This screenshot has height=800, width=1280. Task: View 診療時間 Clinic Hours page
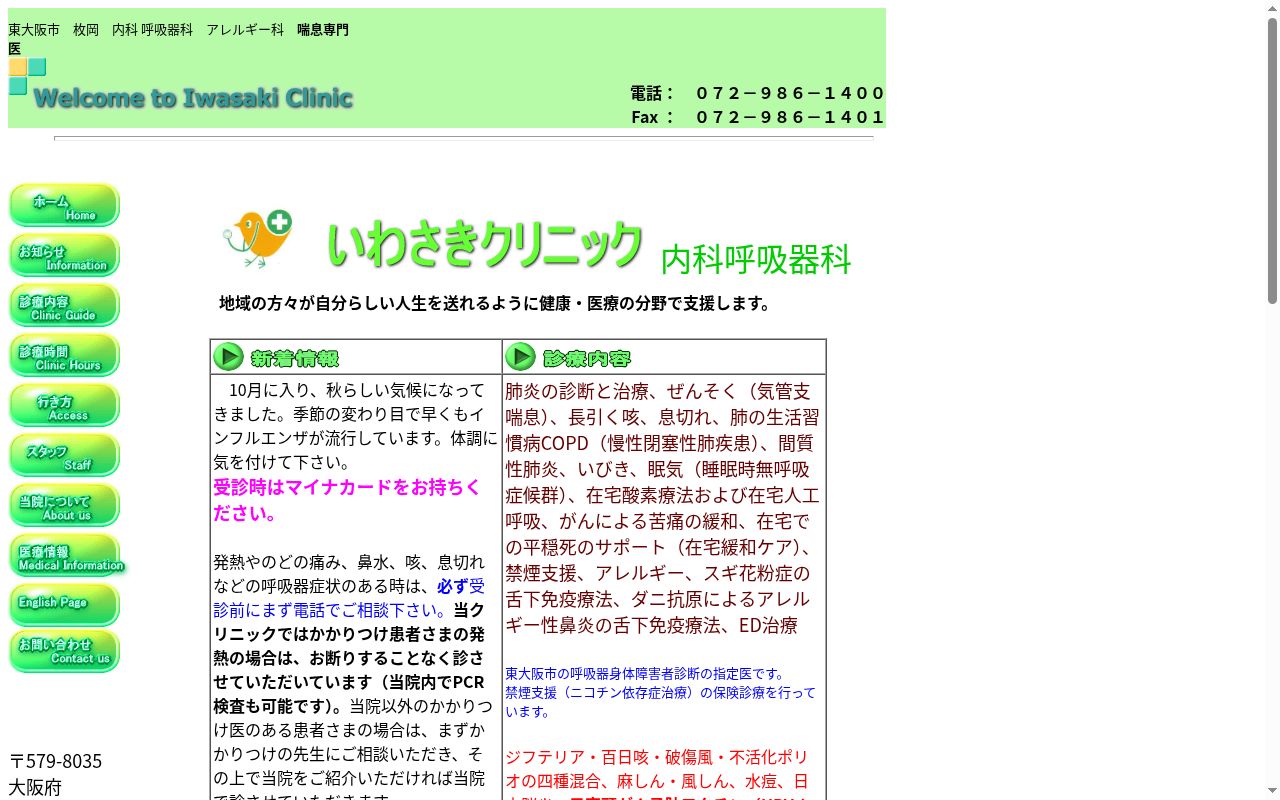(x=64, y=355)
